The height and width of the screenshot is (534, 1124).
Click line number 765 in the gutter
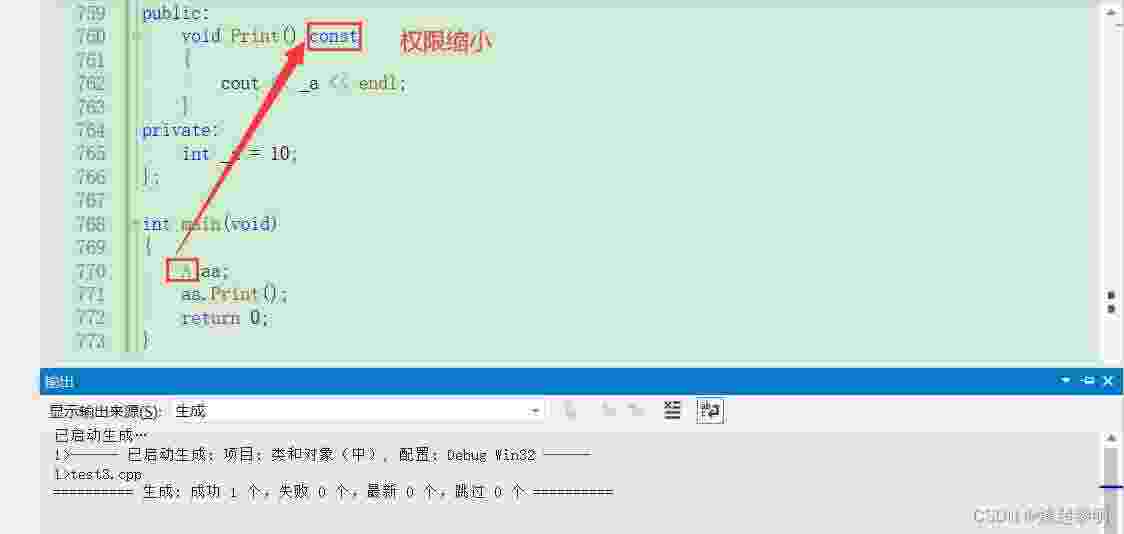89,153
